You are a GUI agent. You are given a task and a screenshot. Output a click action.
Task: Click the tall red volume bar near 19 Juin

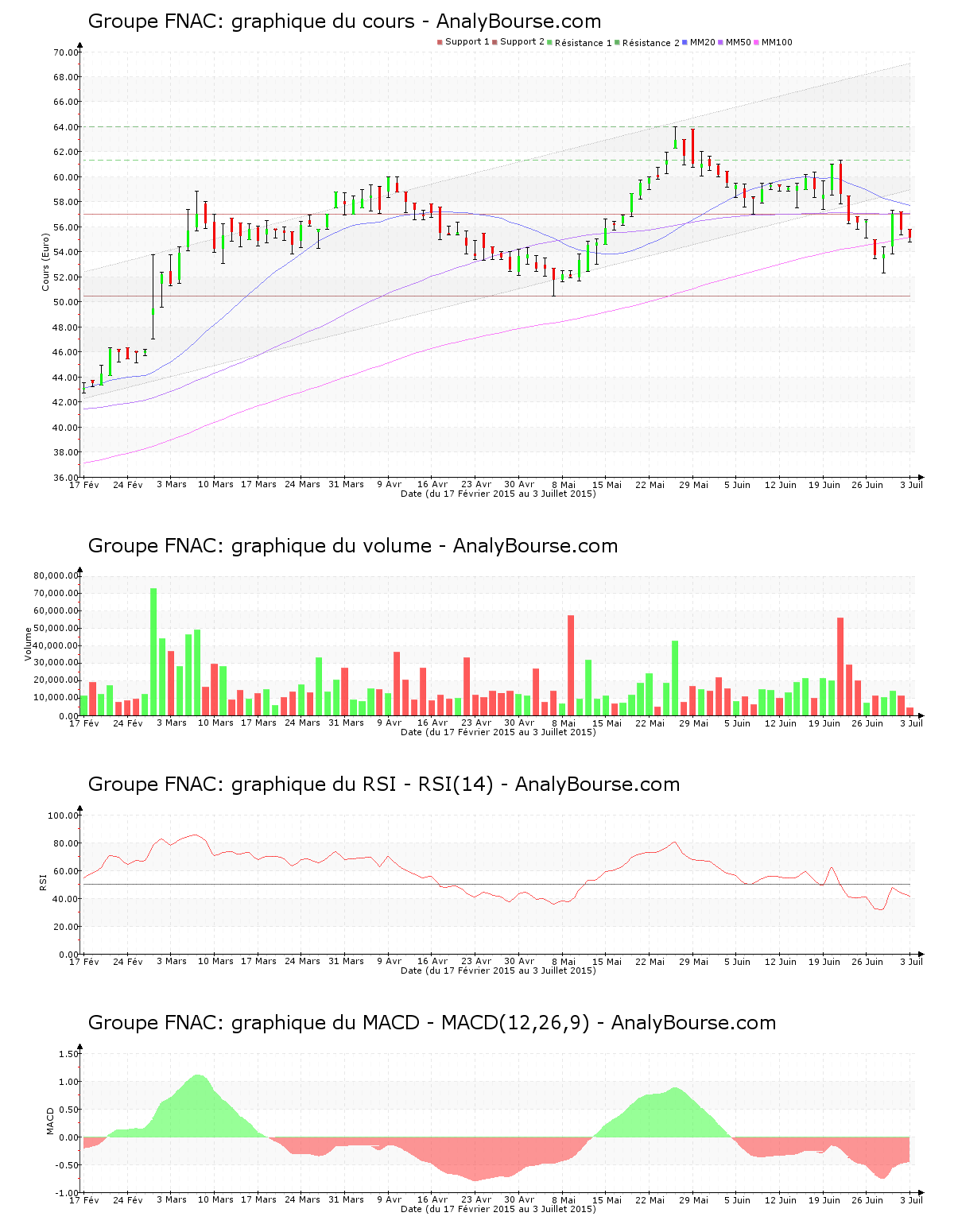click(x=840, y=666)
